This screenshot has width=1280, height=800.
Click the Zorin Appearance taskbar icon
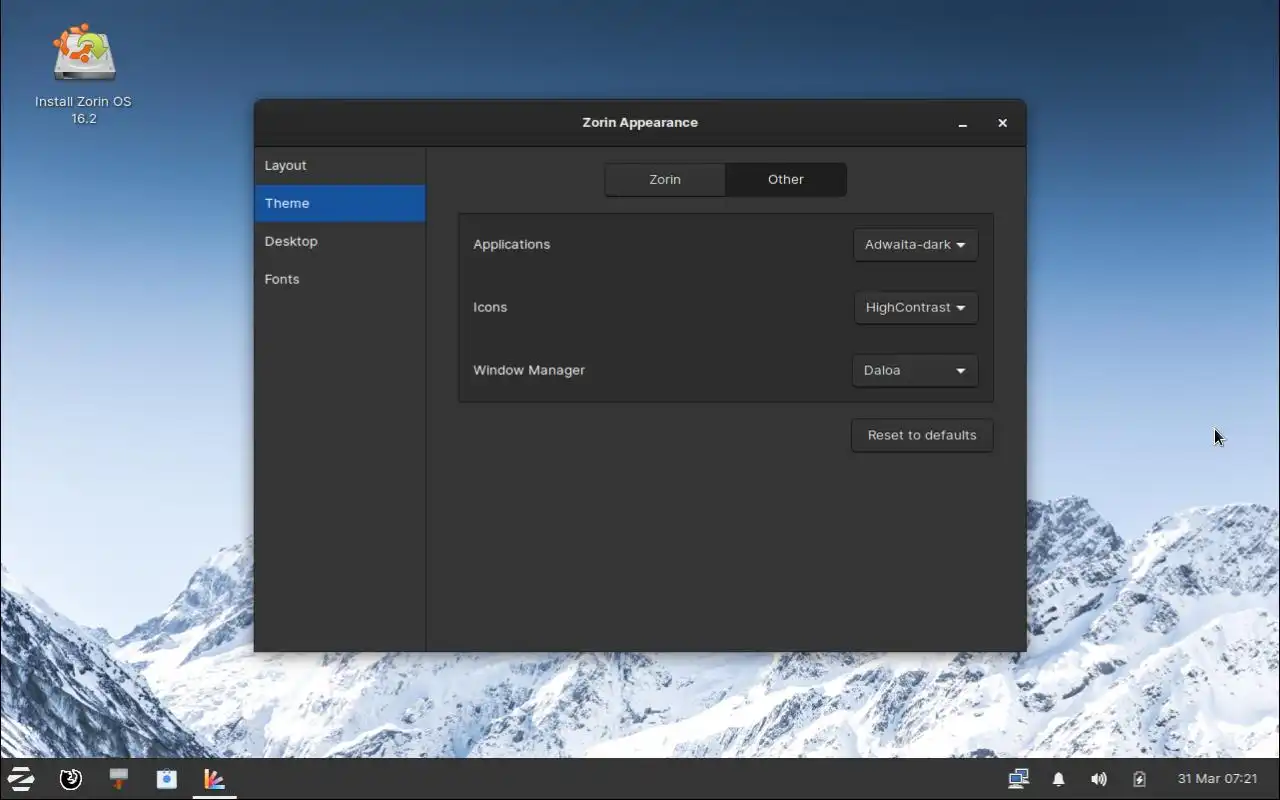pos(214,779)
